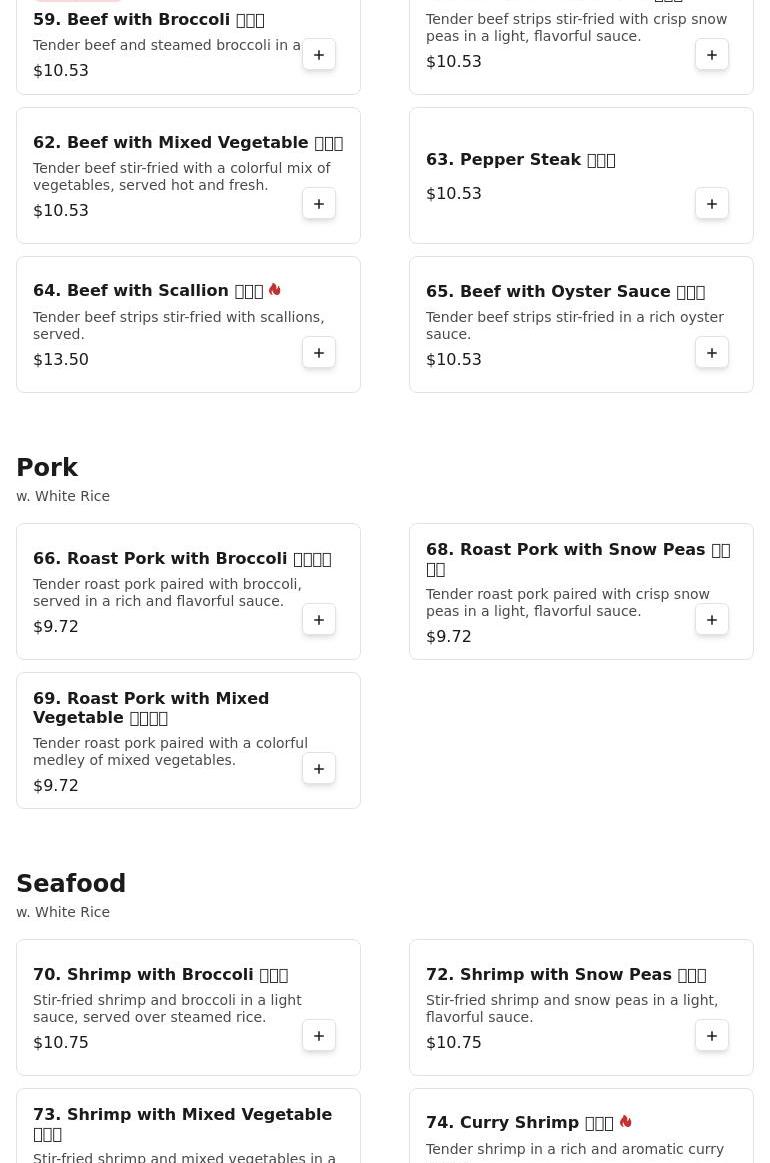The image size is (770, 1163).
Task: Add Beef with Oyster Sauce to cart
Action: pos(712,353)
